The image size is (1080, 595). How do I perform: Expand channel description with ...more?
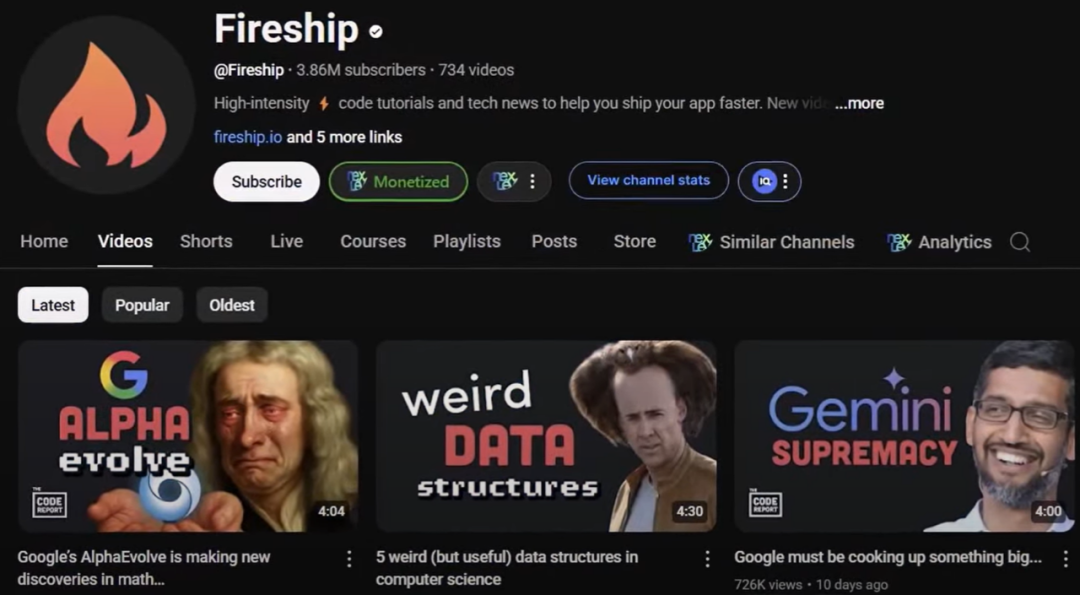pos(859,103)
